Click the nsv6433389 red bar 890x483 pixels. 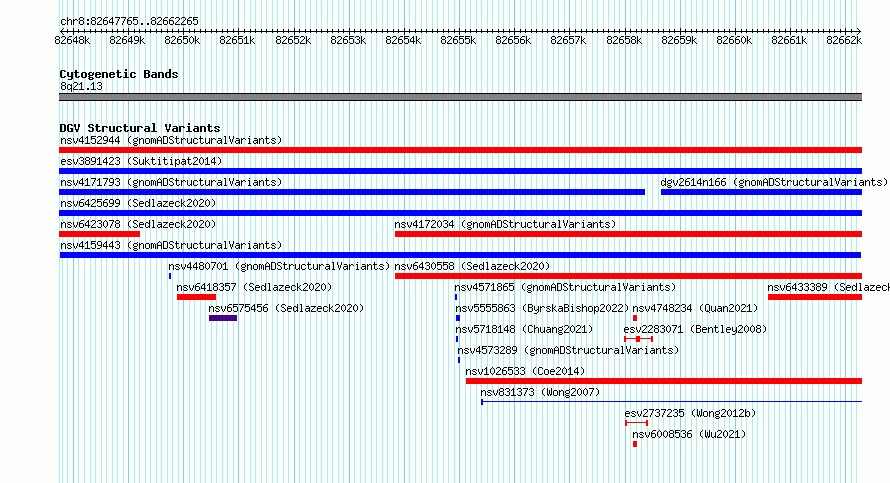pos(815,297)
